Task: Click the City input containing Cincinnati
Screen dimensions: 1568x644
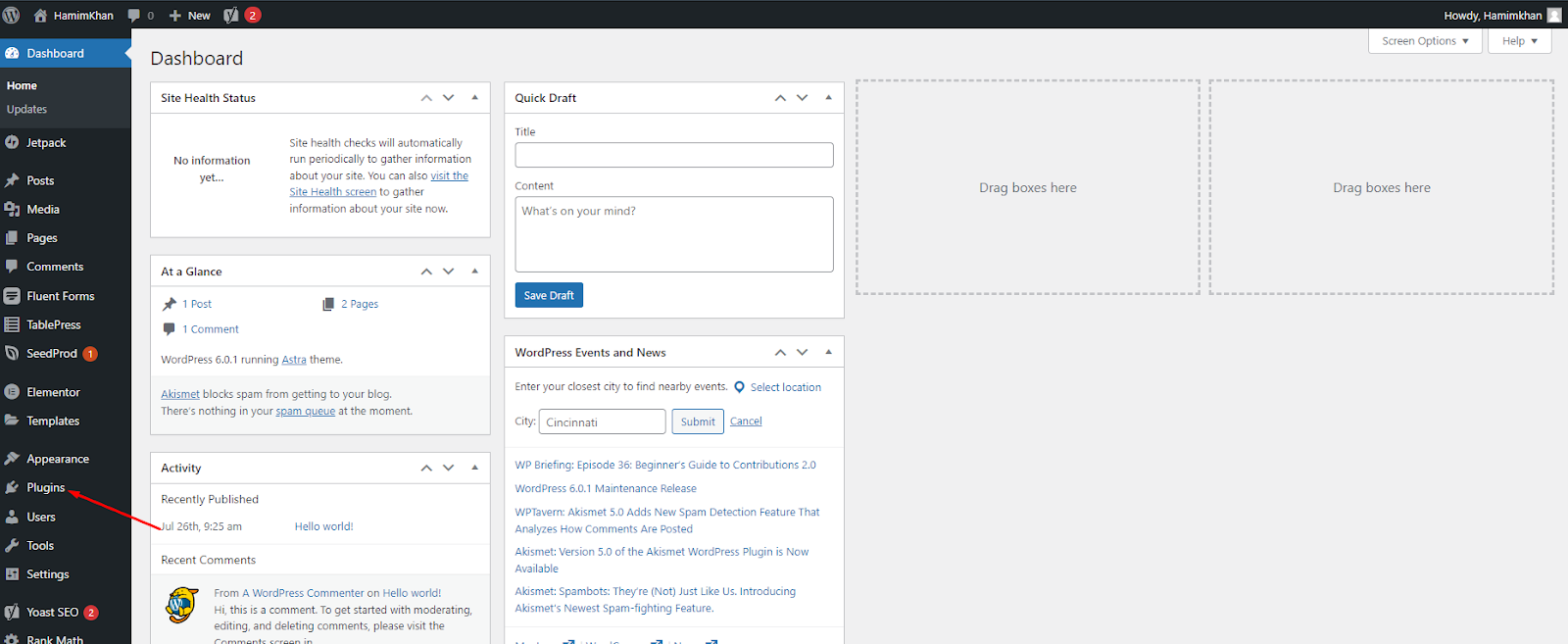Action: [x=603, y=421]
